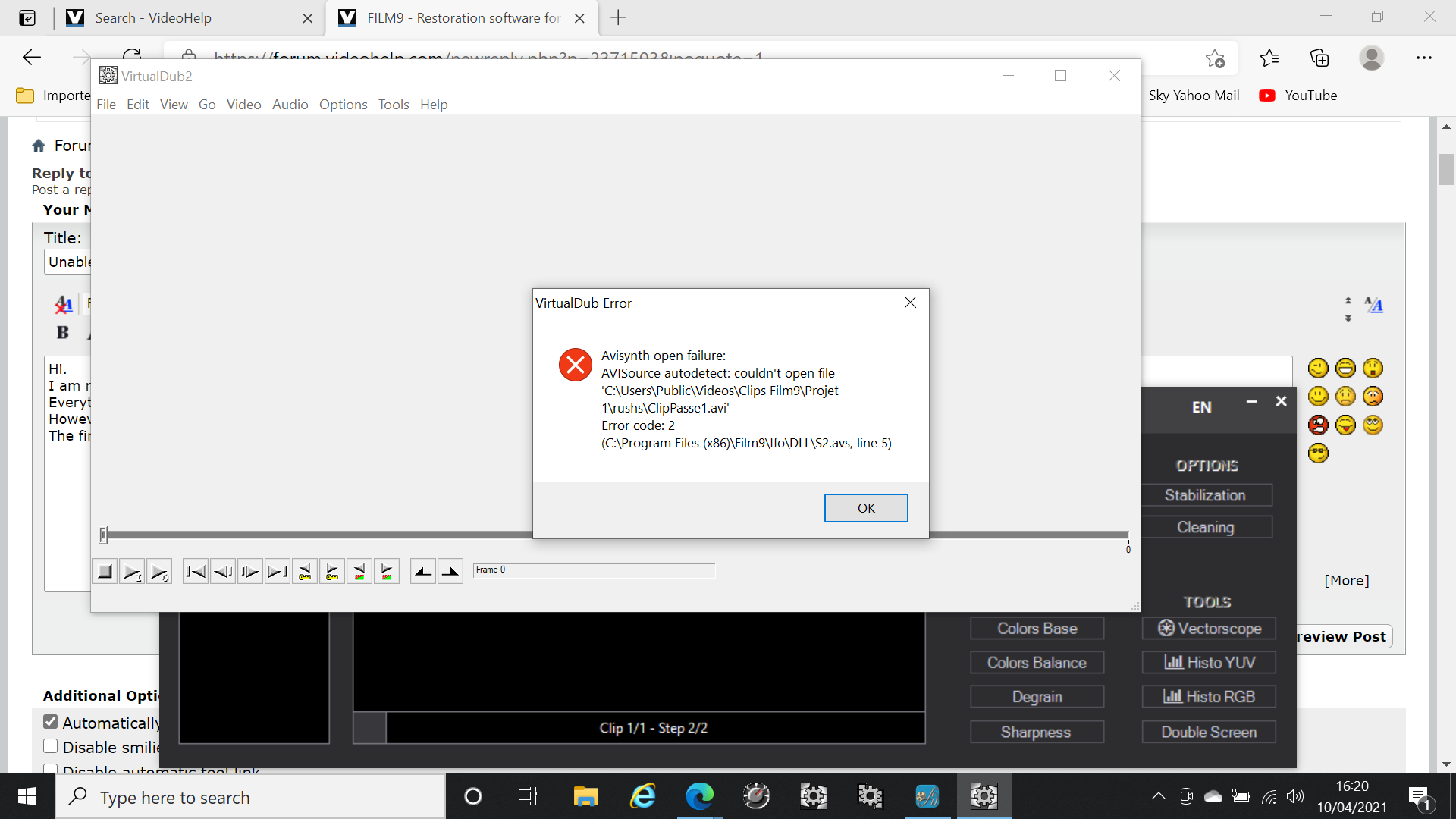This screenshot has height=819, width=1456.
Task: Close the VirtualDub Error dialog
Action: pos(910,303)
